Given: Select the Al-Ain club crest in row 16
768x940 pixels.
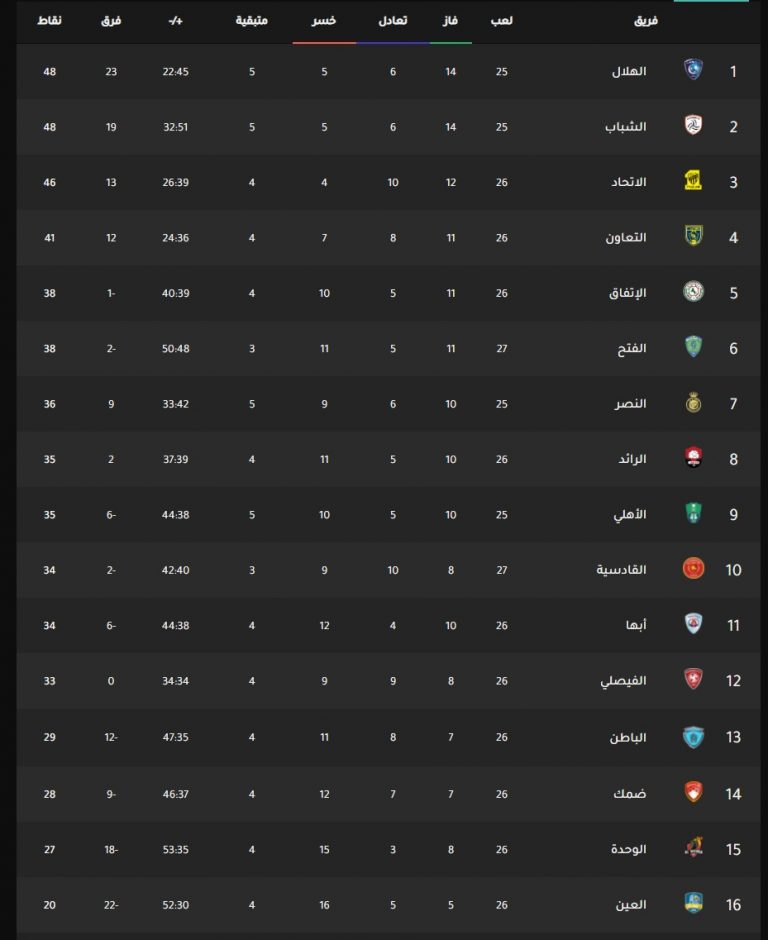Looking at the screenshot, I should 694,903.
